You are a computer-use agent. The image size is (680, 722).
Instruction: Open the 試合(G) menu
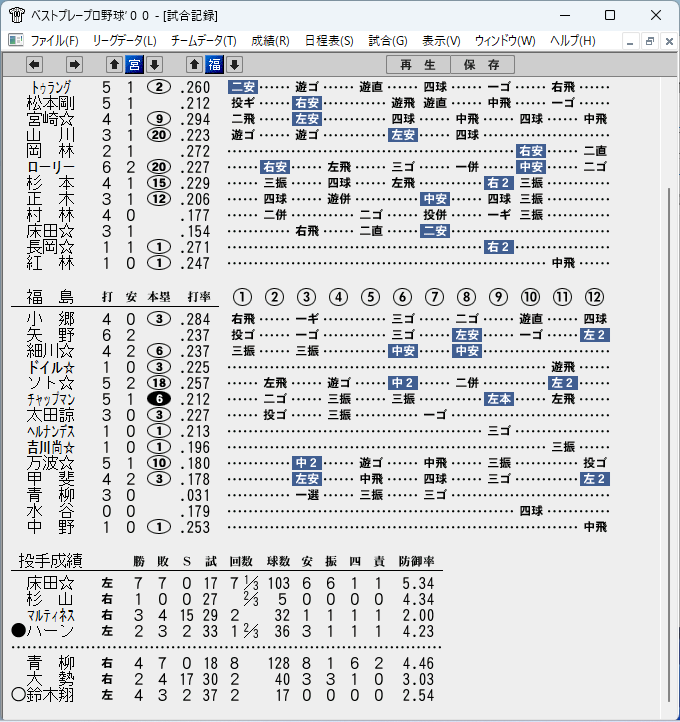click(x=388, y=41)
